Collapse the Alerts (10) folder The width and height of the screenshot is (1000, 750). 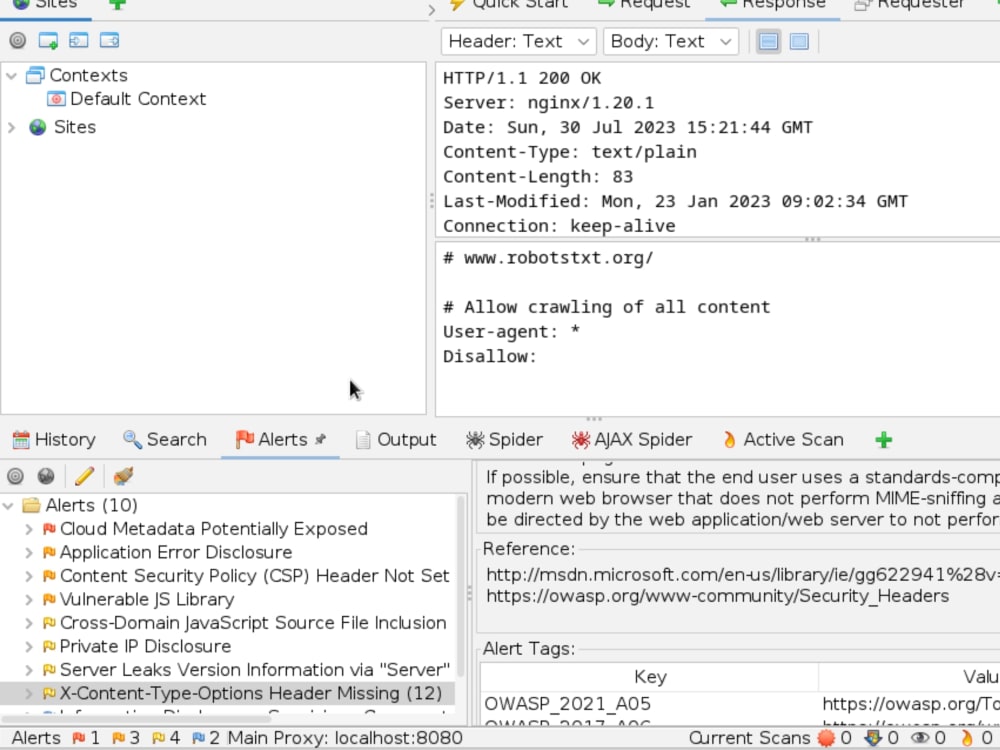(10, 505)
